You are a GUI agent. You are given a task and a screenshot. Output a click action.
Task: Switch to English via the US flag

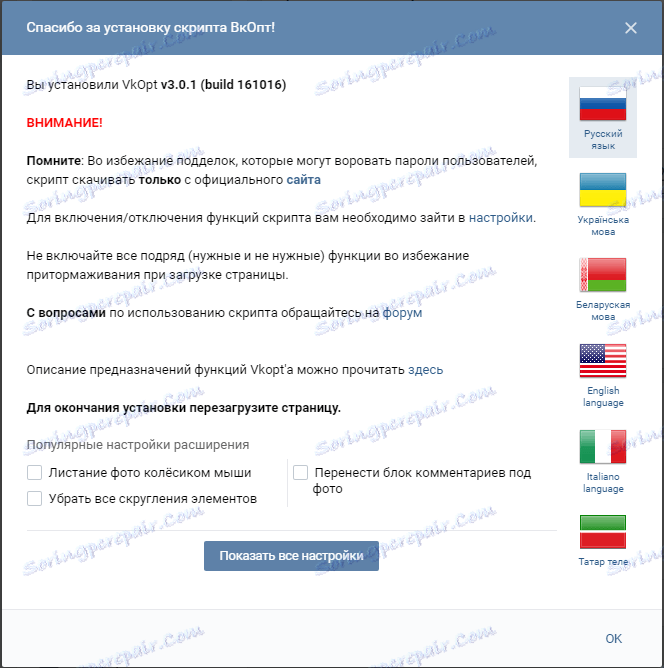603,361
